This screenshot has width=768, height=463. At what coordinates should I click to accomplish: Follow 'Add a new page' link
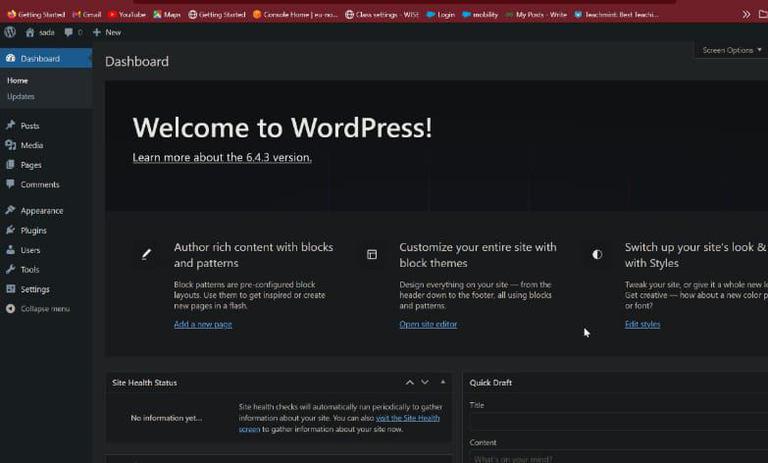click(203, 324)
